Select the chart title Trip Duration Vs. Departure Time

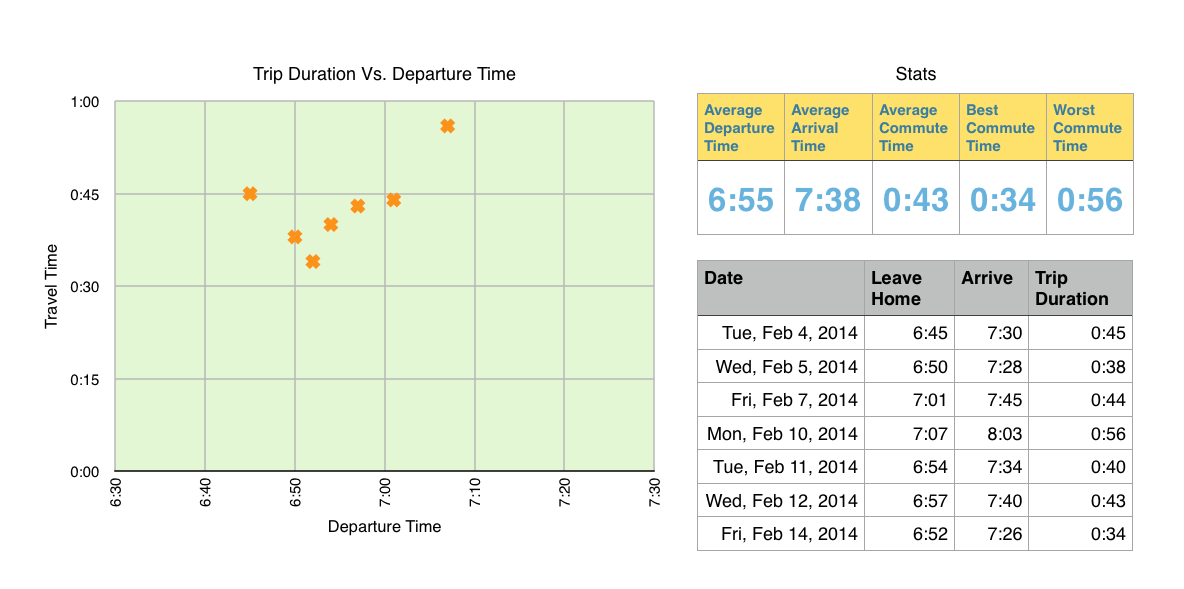384,74
